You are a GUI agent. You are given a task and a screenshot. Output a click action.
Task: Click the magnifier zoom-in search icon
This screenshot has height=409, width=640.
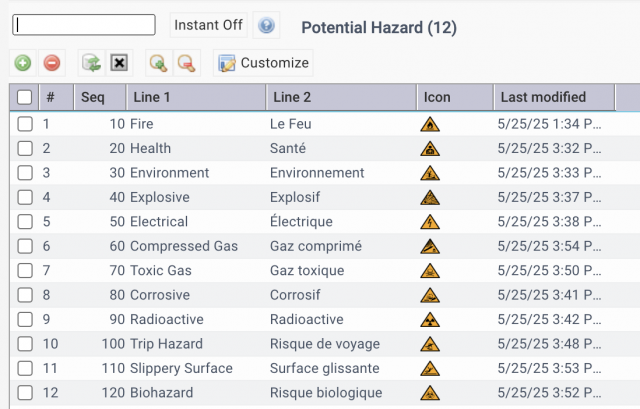click(158, 63)
